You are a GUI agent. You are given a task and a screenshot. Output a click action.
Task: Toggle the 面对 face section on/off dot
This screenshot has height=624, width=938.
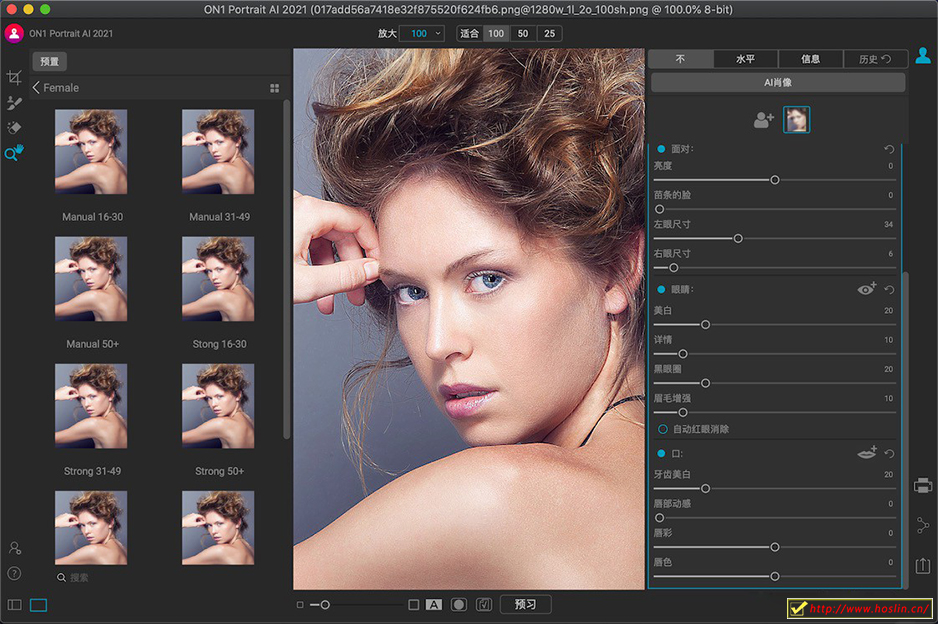661,149
